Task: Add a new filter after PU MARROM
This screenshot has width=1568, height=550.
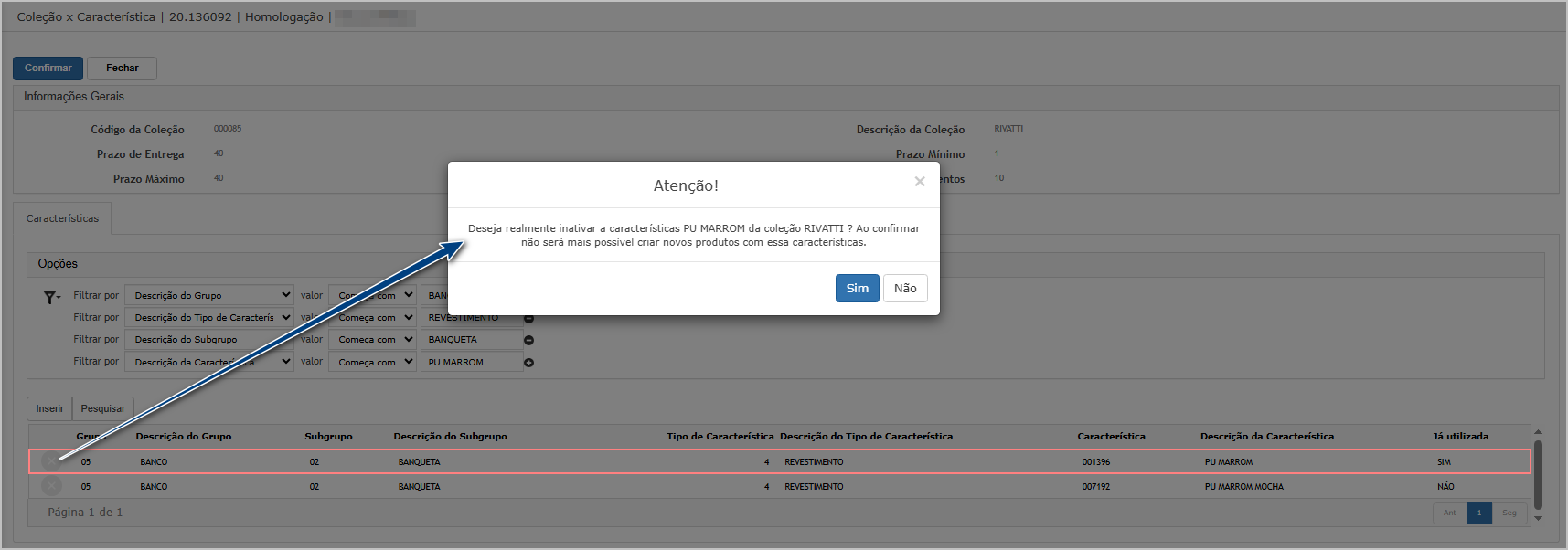Action: click(x=528, y=363)
